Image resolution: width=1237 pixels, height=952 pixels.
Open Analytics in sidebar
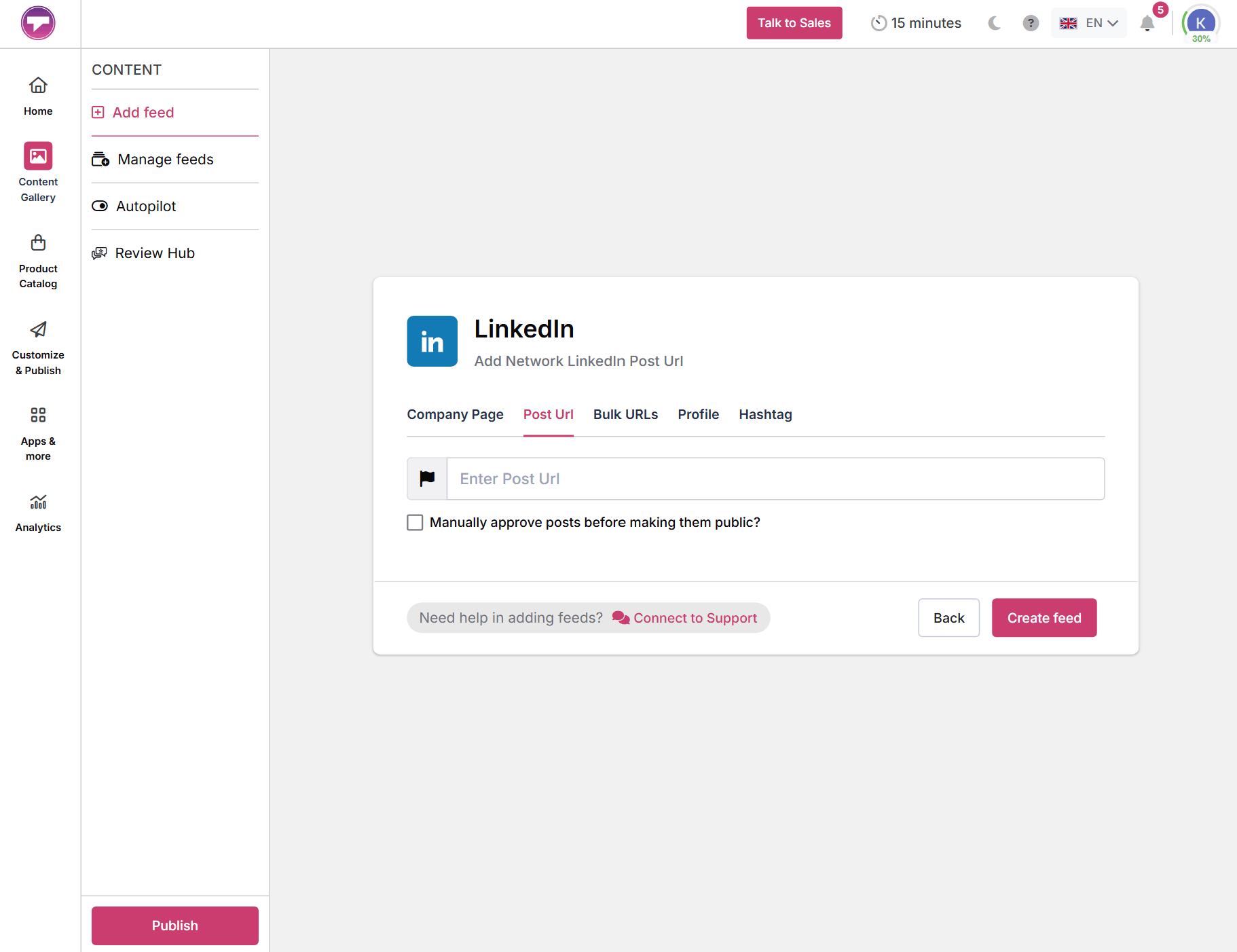pos(38,513)
